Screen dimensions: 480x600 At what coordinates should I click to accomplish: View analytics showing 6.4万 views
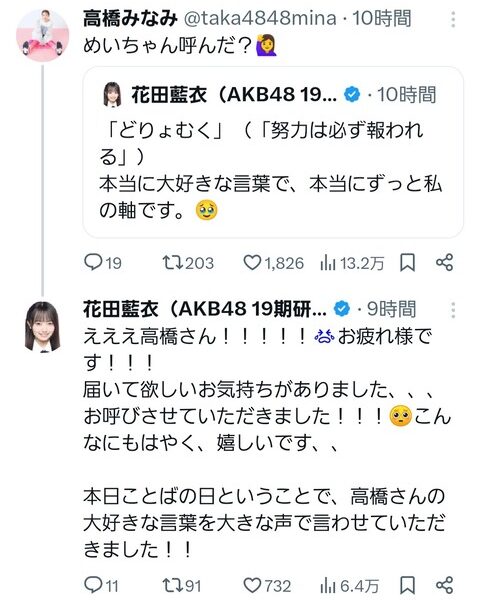pos(328,585)
